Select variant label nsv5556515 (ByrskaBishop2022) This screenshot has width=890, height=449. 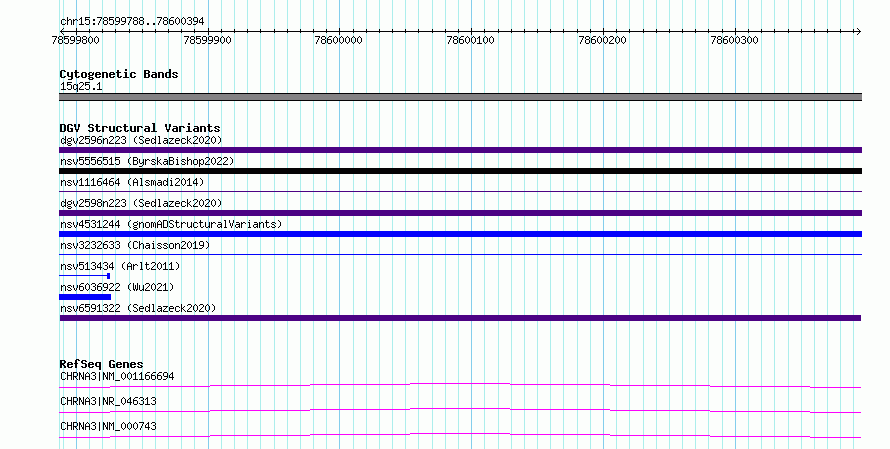pos(147,161)
